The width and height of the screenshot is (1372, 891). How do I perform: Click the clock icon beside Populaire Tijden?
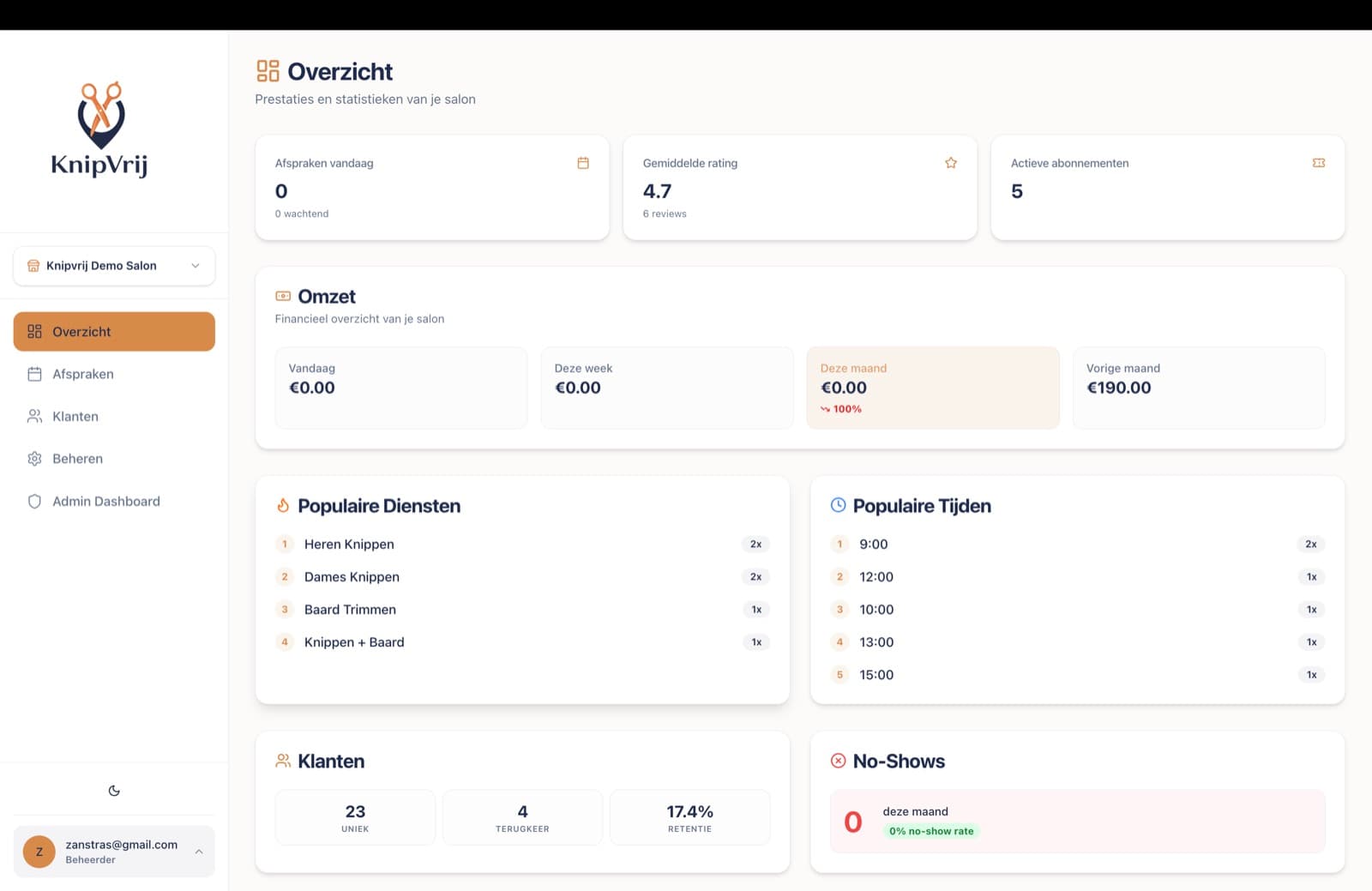point(838,505)
